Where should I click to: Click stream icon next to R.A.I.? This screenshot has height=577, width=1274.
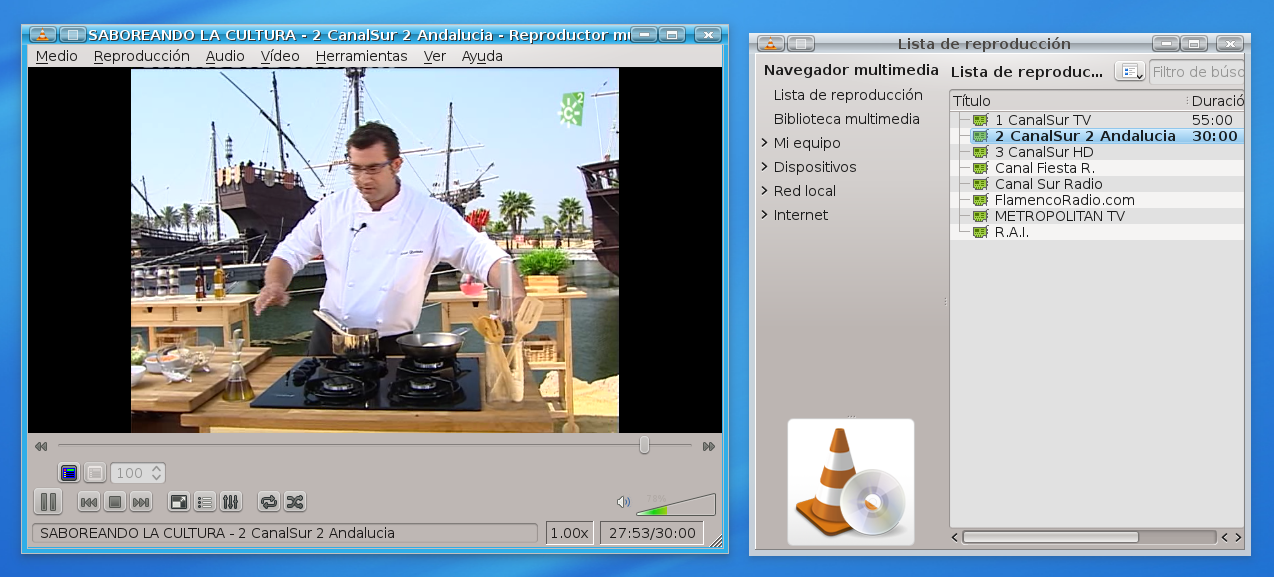click(980, 232)
